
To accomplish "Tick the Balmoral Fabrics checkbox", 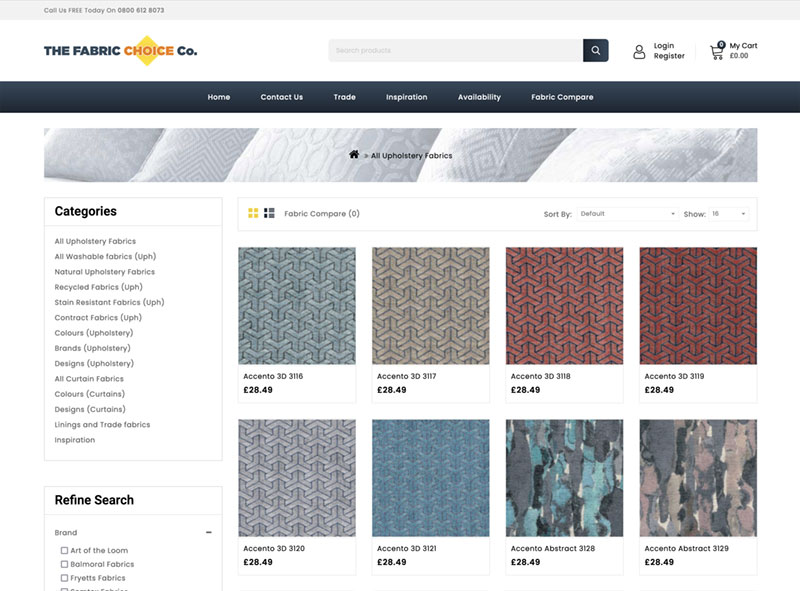I will 64,564.
